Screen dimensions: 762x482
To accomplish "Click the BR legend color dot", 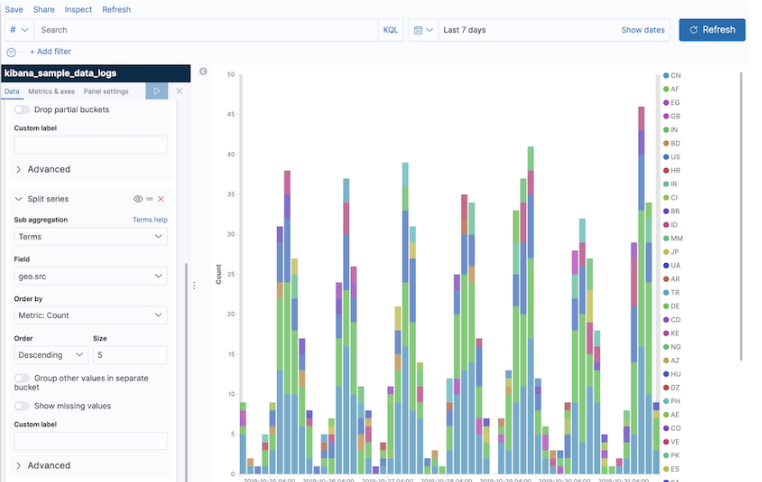I will coord(666,211).
